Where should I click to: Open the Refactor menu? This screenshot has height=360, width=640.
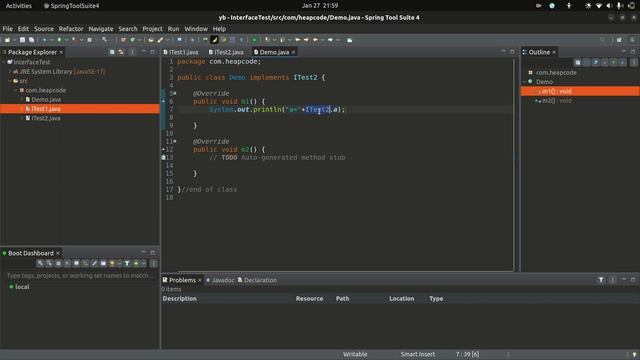(71, 29)
